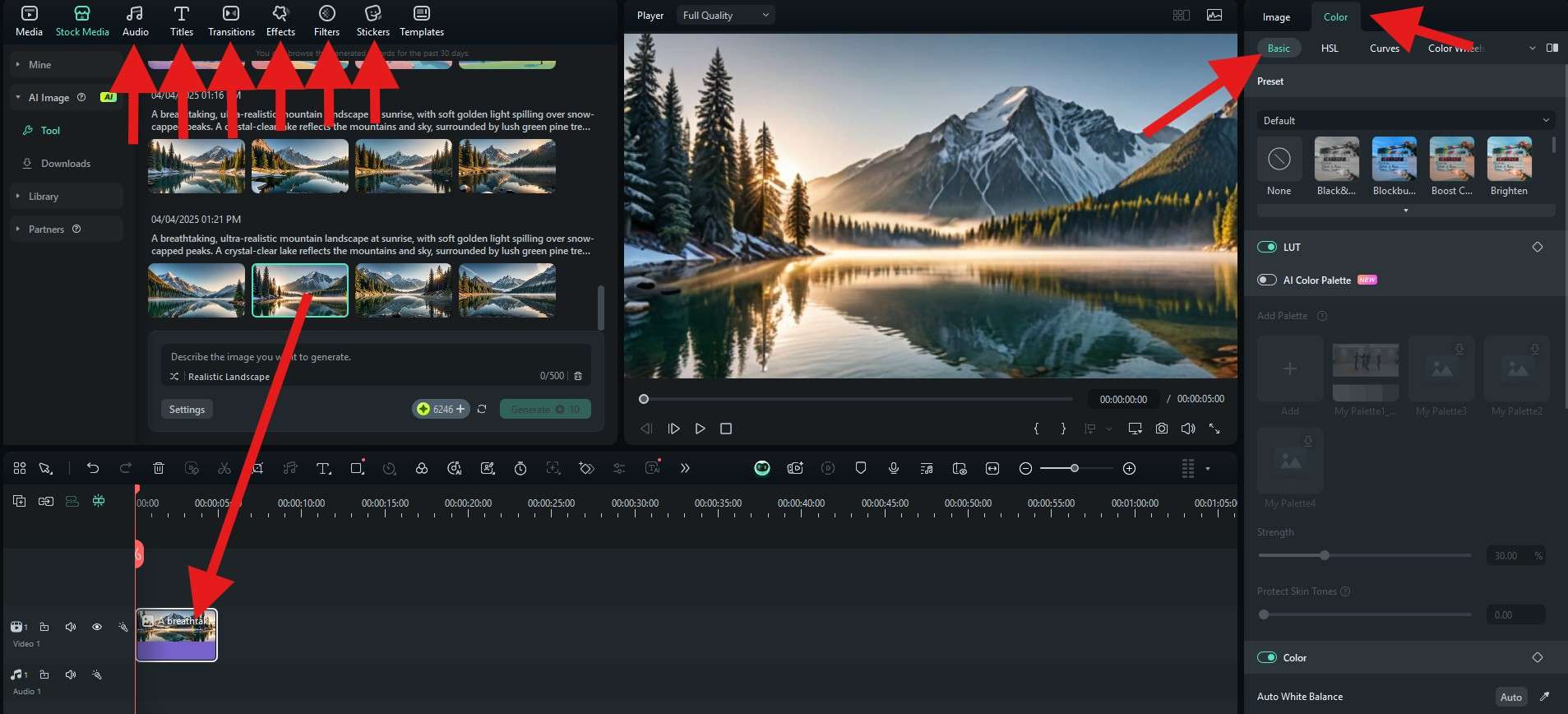Click the add track icon above track headers
The image size is (1568, 714).
click(x=20, y=501)
